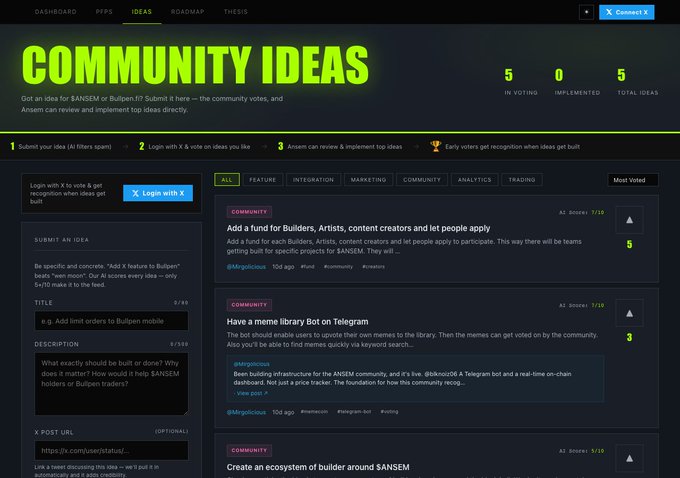The width and height of the screenshot is (680, 478).
Task: Filter ideas by Feature
Action: click(x=263, y=180)
